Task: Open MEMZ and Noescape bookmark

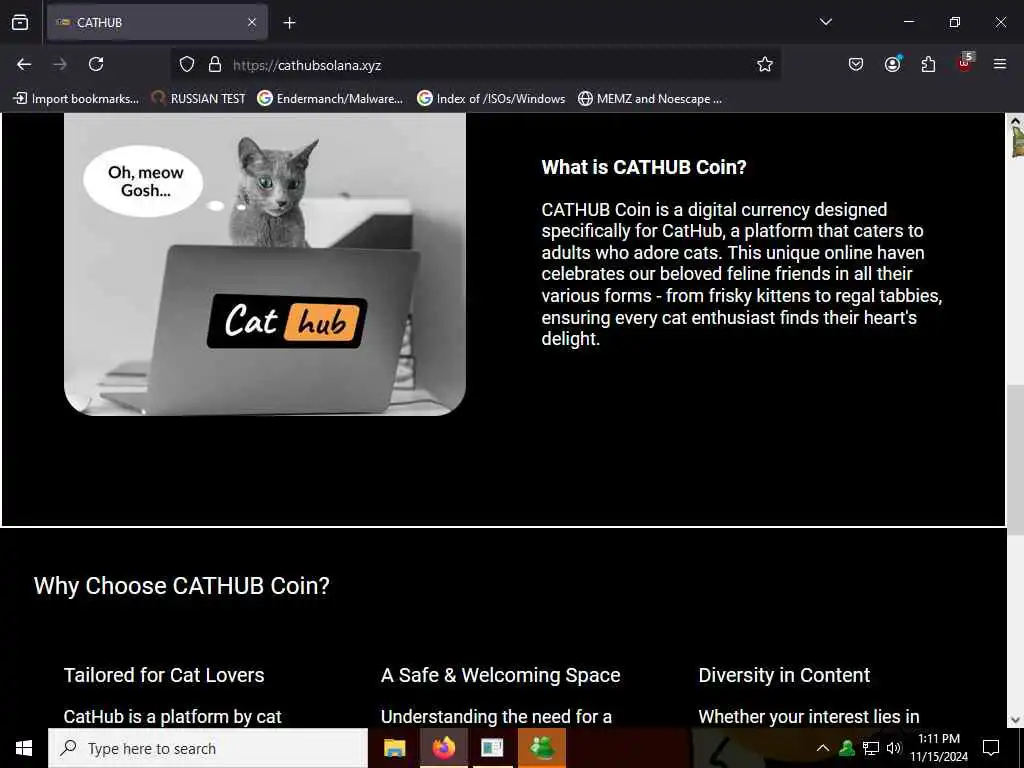Action: click(x=650, y=99)
